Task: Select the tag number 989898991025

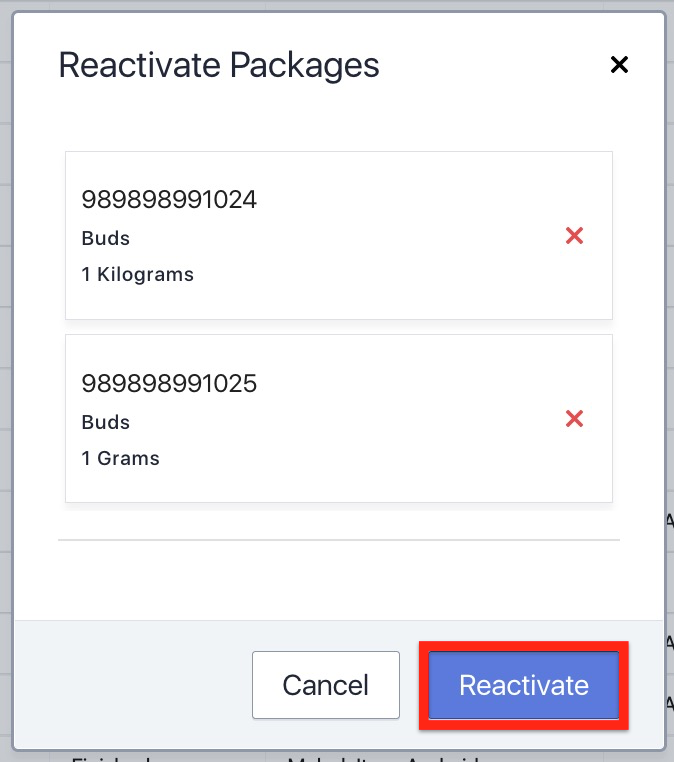Action: 169,383
